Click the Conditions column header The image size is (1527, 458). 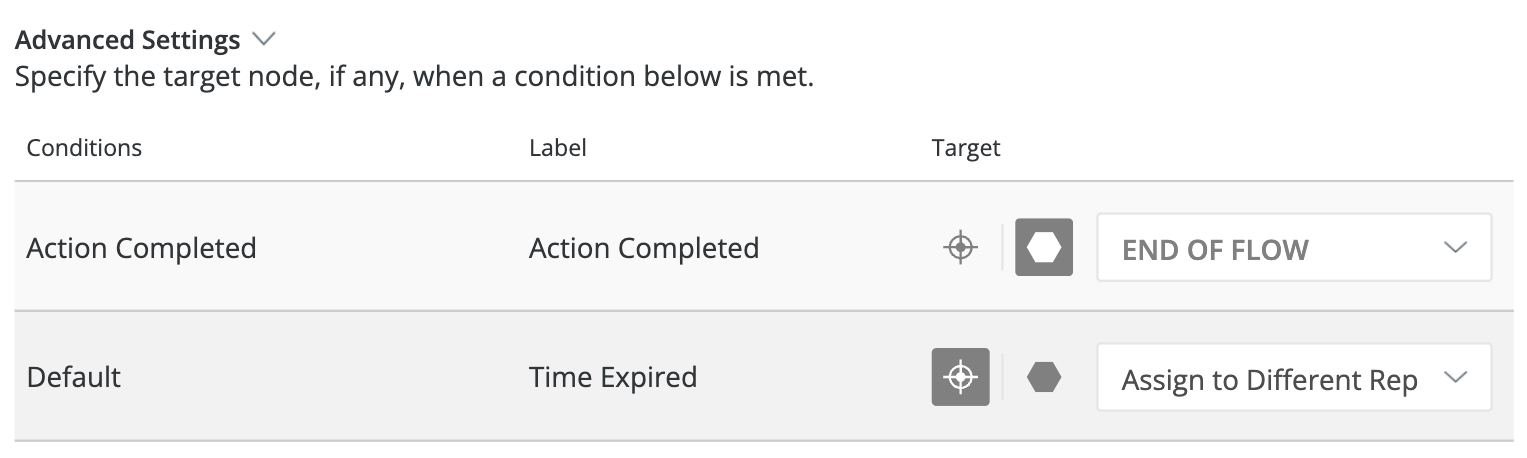84,148
